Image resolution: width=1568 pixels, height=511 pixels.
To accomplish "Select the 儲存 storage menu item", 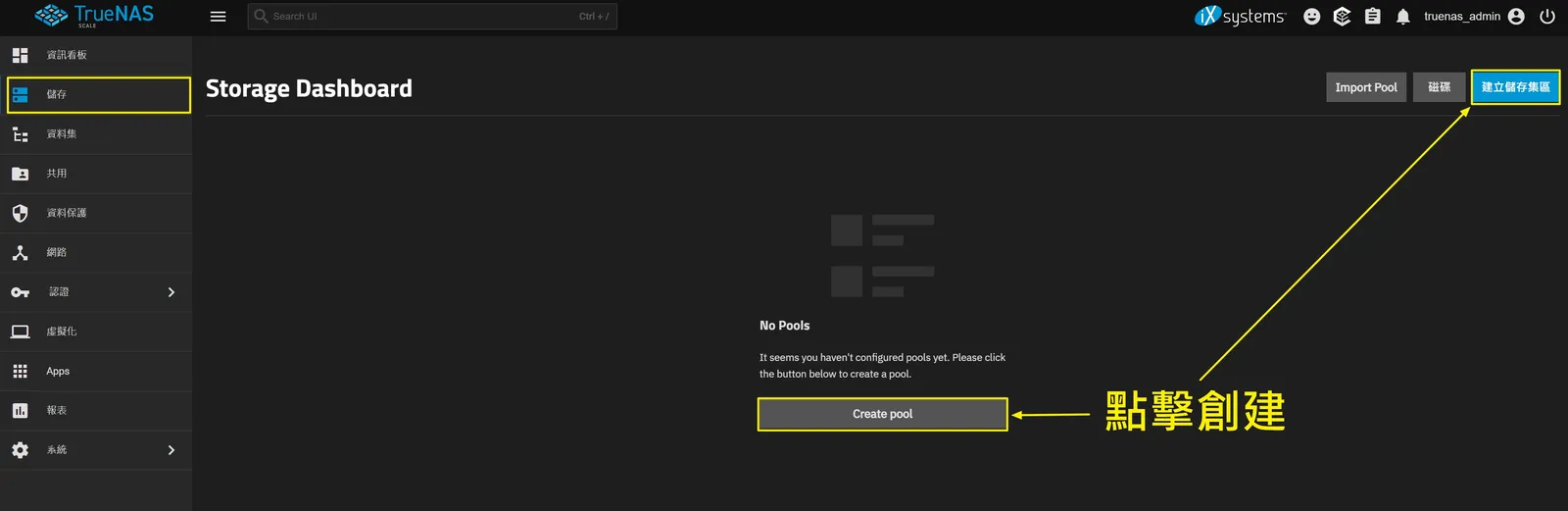I will pos(99,95).
